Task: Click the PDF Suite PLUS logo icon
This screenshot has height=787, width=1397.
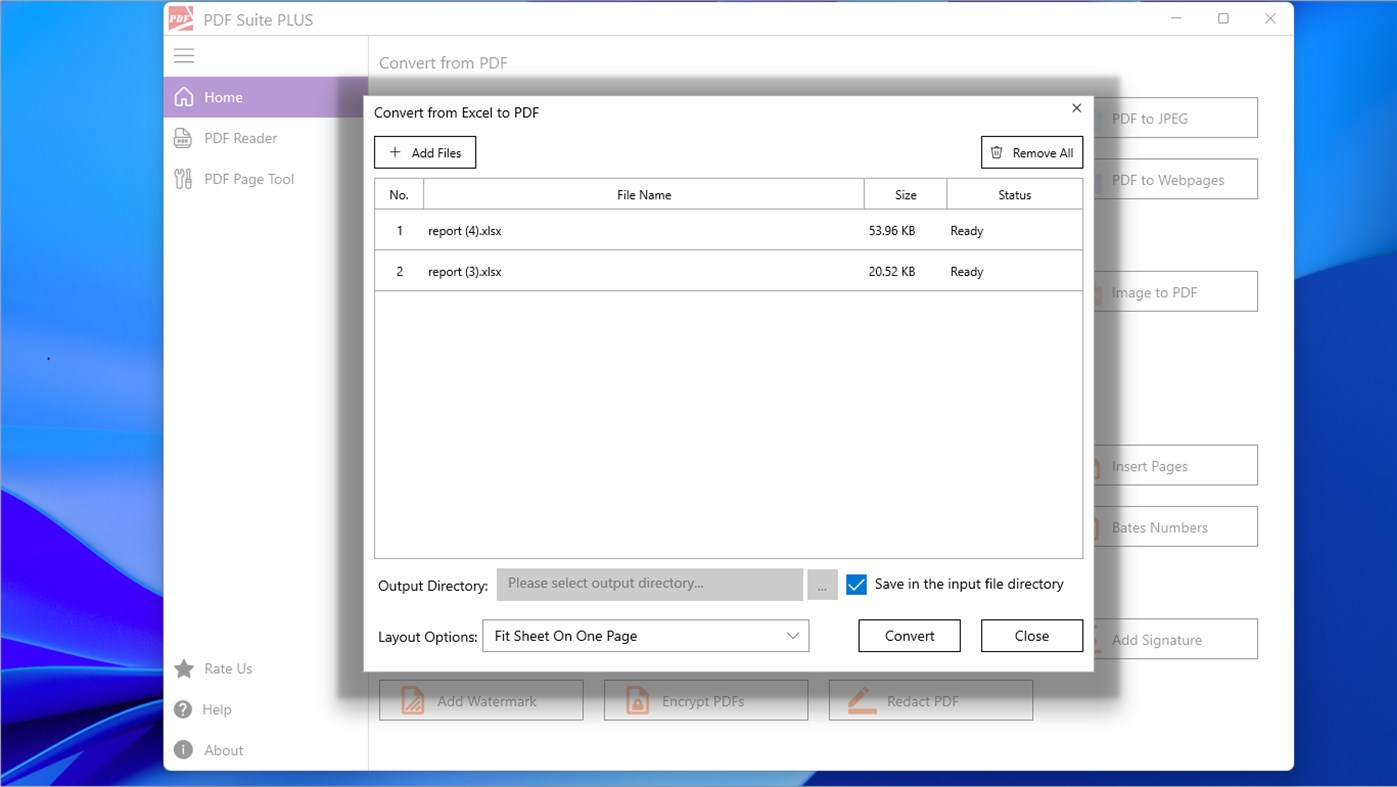Action: [x=180, y=18]
